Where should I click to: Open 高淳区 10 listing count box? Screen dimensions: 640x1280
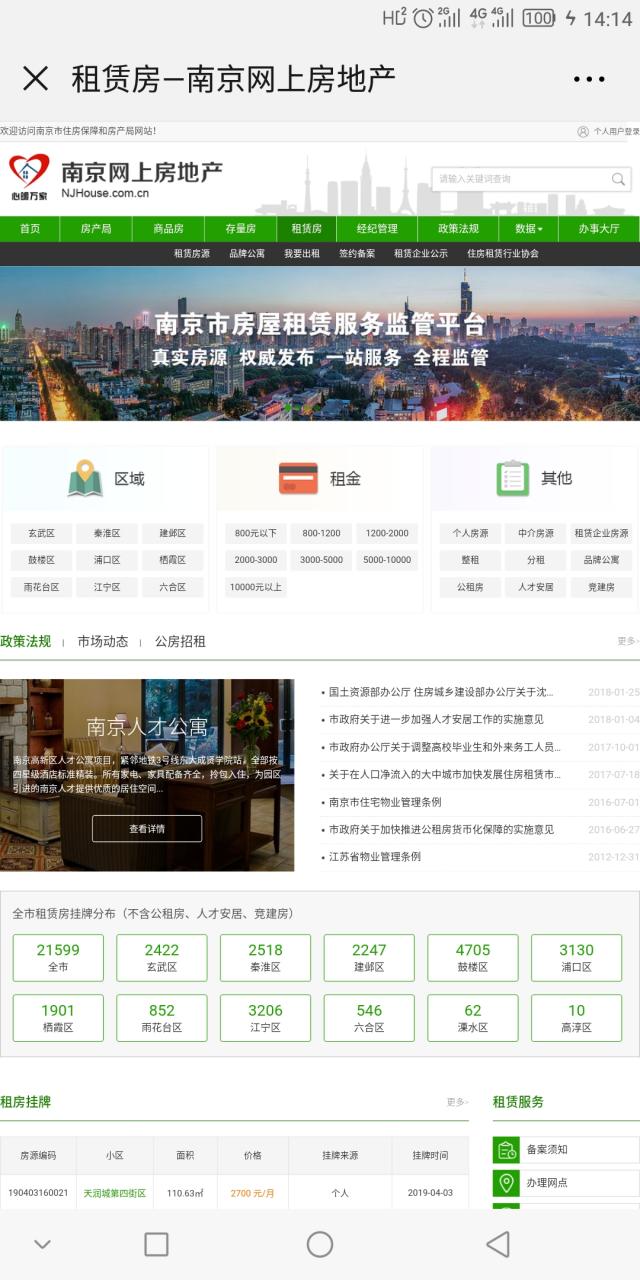pyautogui.click(x=576, y=1018)
